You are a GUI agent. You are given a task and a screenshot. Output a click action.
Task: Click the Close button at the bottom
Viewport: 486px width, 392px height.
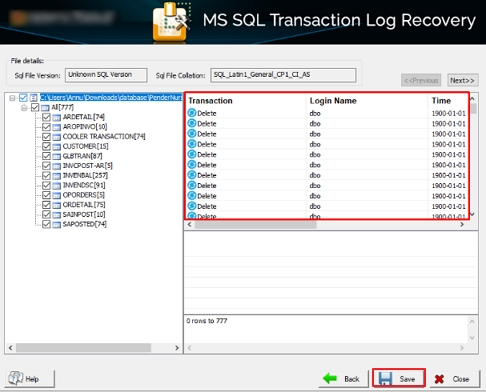click(x=456, y=379)
